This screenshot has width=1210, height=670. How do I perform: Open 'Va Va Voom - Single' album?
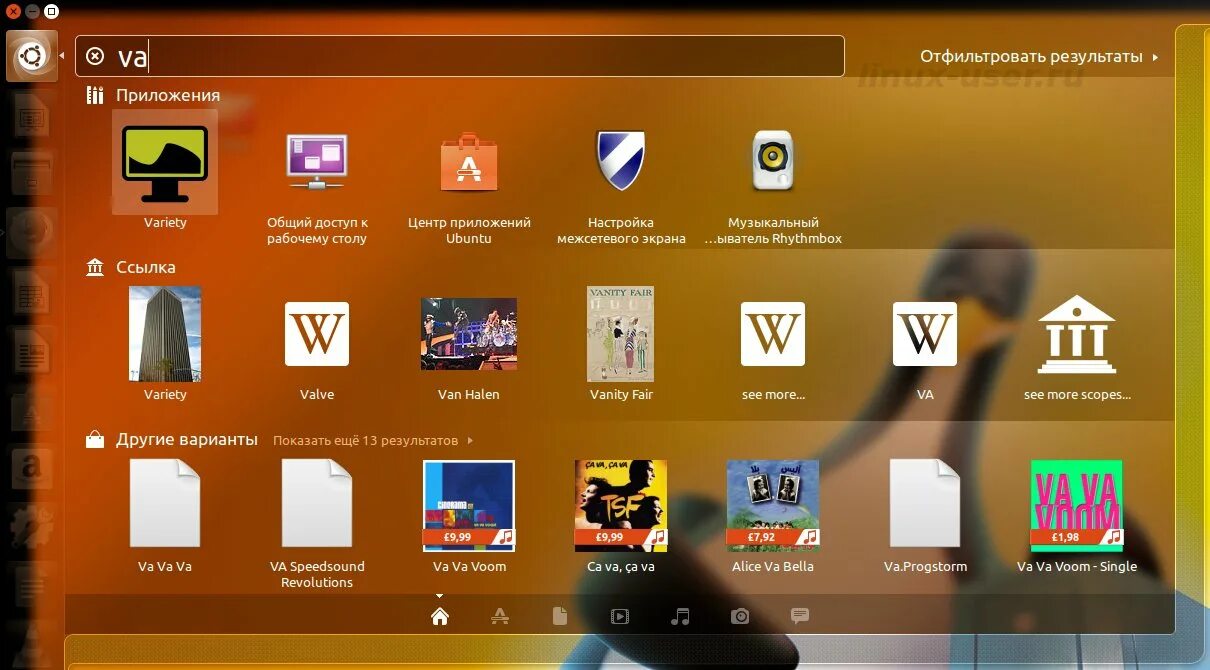tap(1077, 506)
